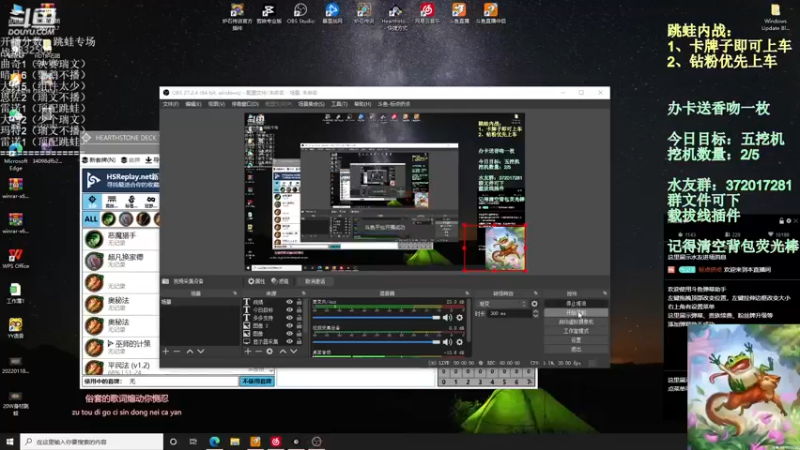Hide the 今日目标 source with its eye icon
The height and width of the screenshot is (450, 800).
289,310
